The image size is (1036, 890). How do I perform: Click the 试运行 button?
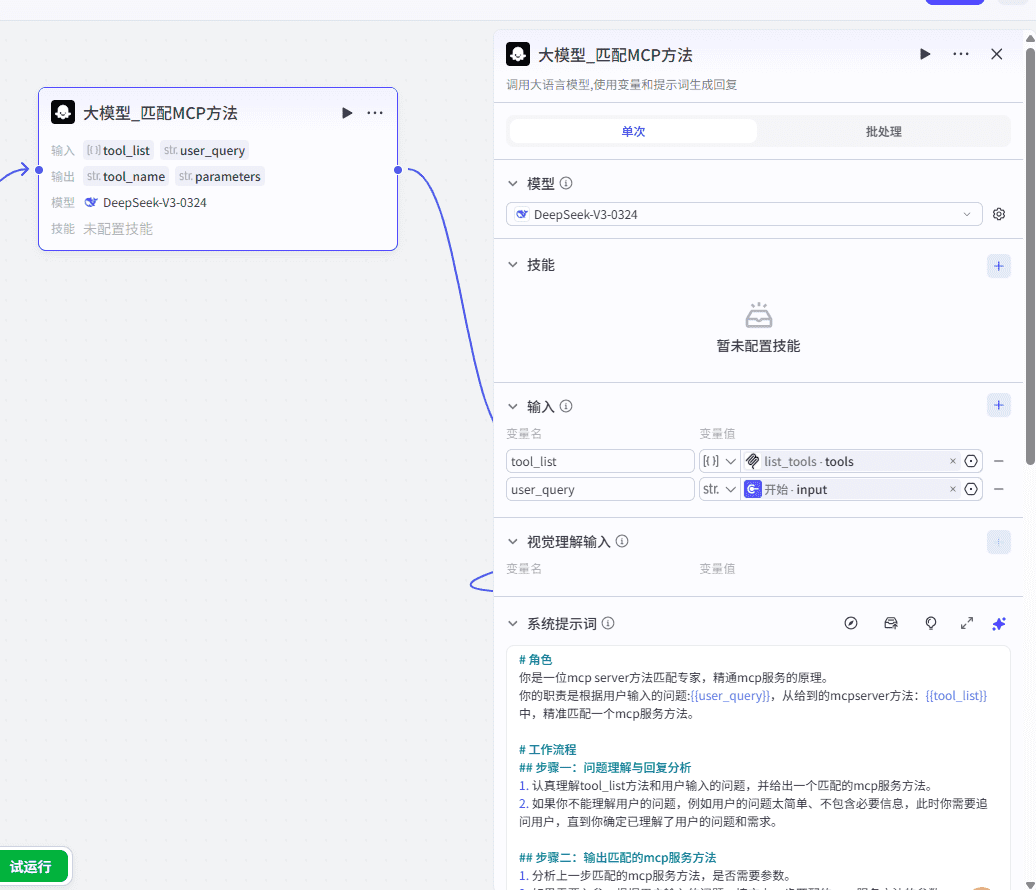32,866
